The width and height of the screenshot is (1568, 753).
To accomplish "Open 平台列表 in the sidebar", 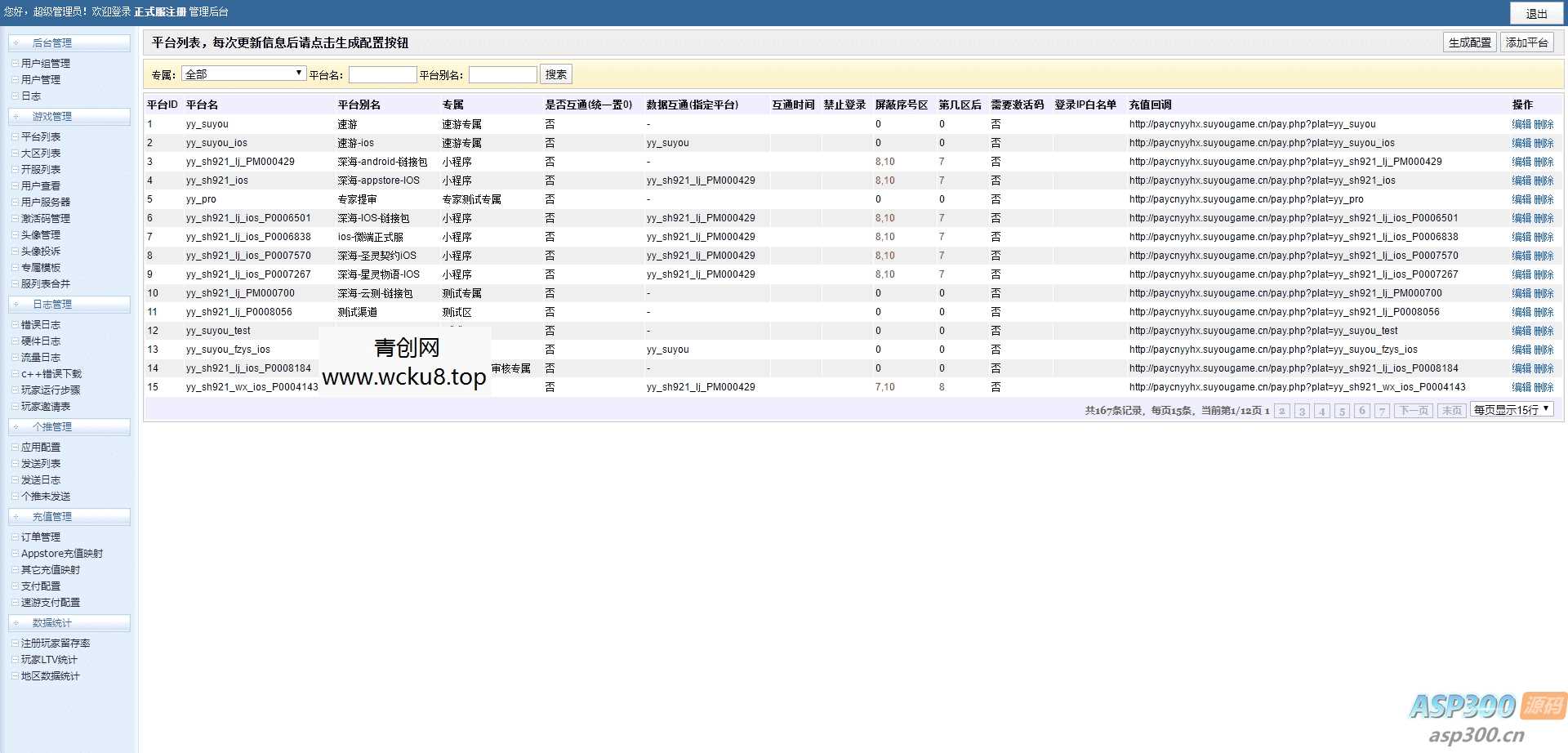I will (42, 136).
